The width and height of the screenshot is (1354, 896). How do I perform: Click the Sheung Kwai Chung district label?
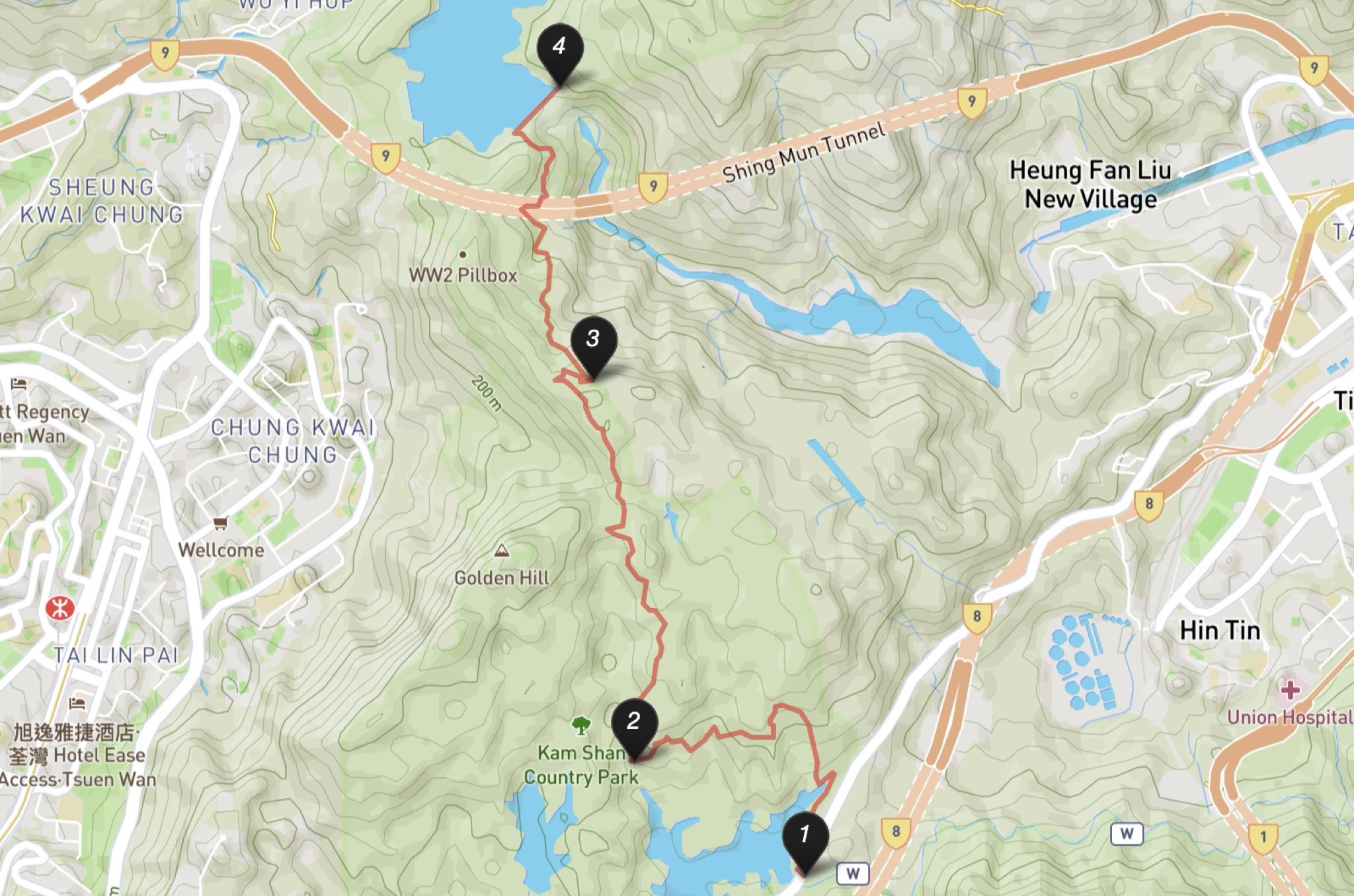coord(101,201)
